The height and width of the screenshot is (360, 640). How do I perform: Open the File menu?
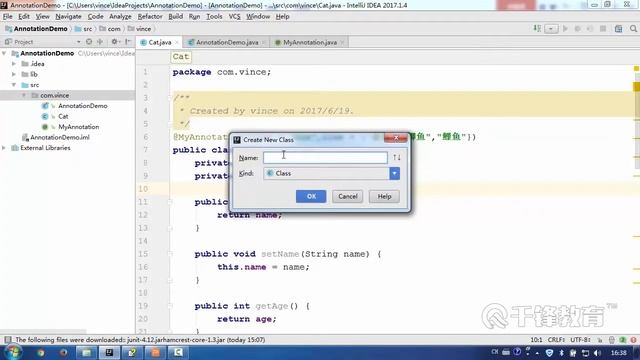[x=7, y=17]
